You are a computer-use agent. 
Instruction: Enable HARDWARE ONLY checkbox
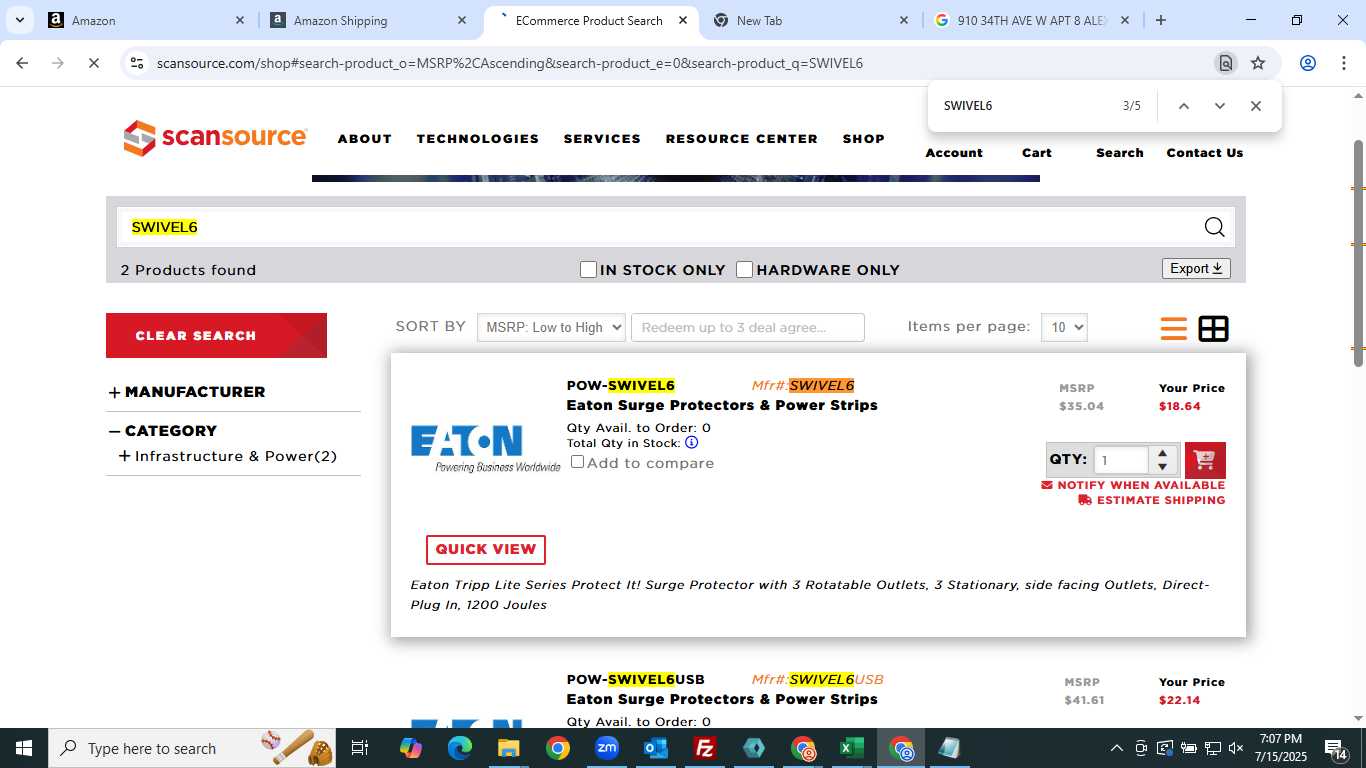click(x=744, y=269)
